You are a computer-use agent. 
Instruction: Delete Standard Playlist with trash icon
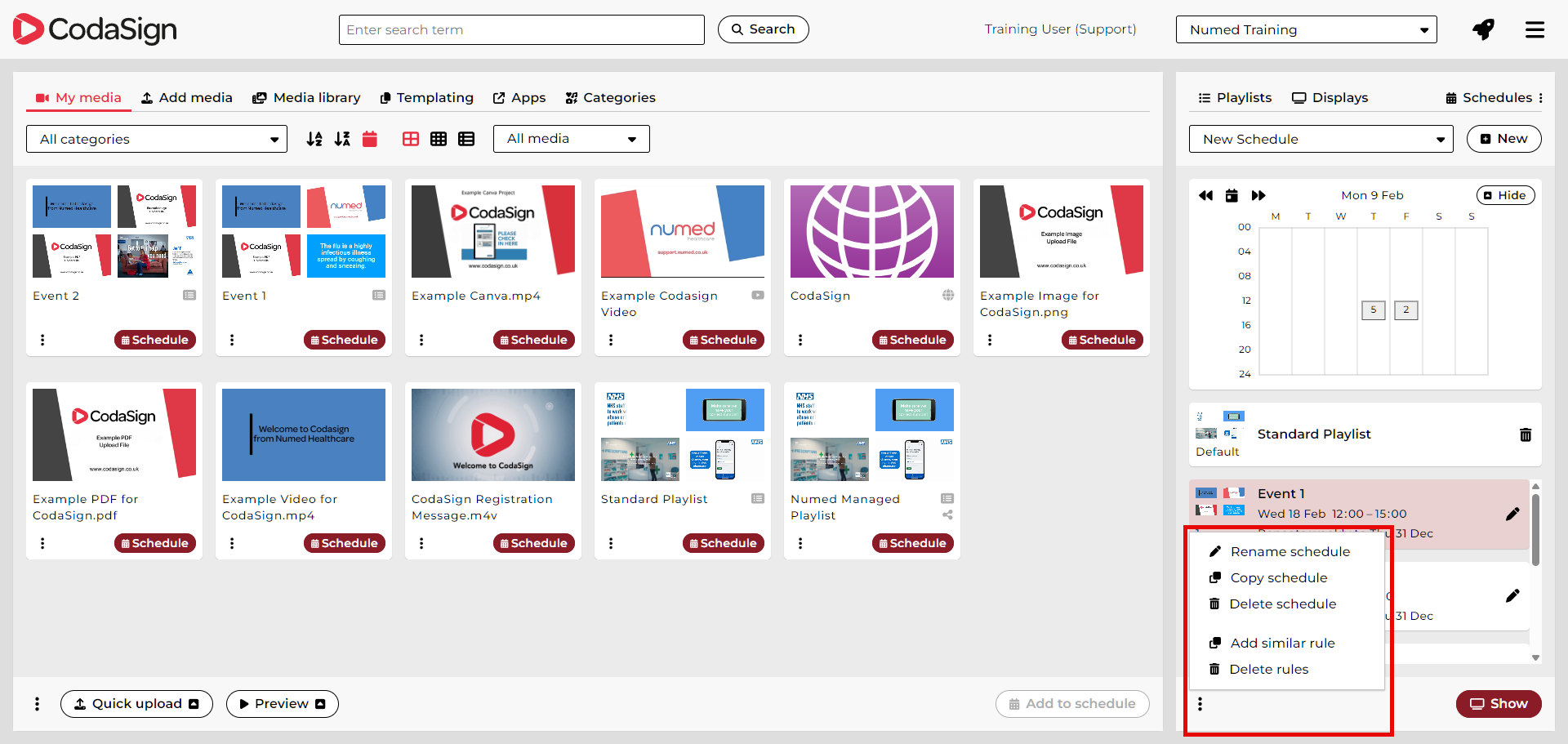click(x=1525, y=434)
